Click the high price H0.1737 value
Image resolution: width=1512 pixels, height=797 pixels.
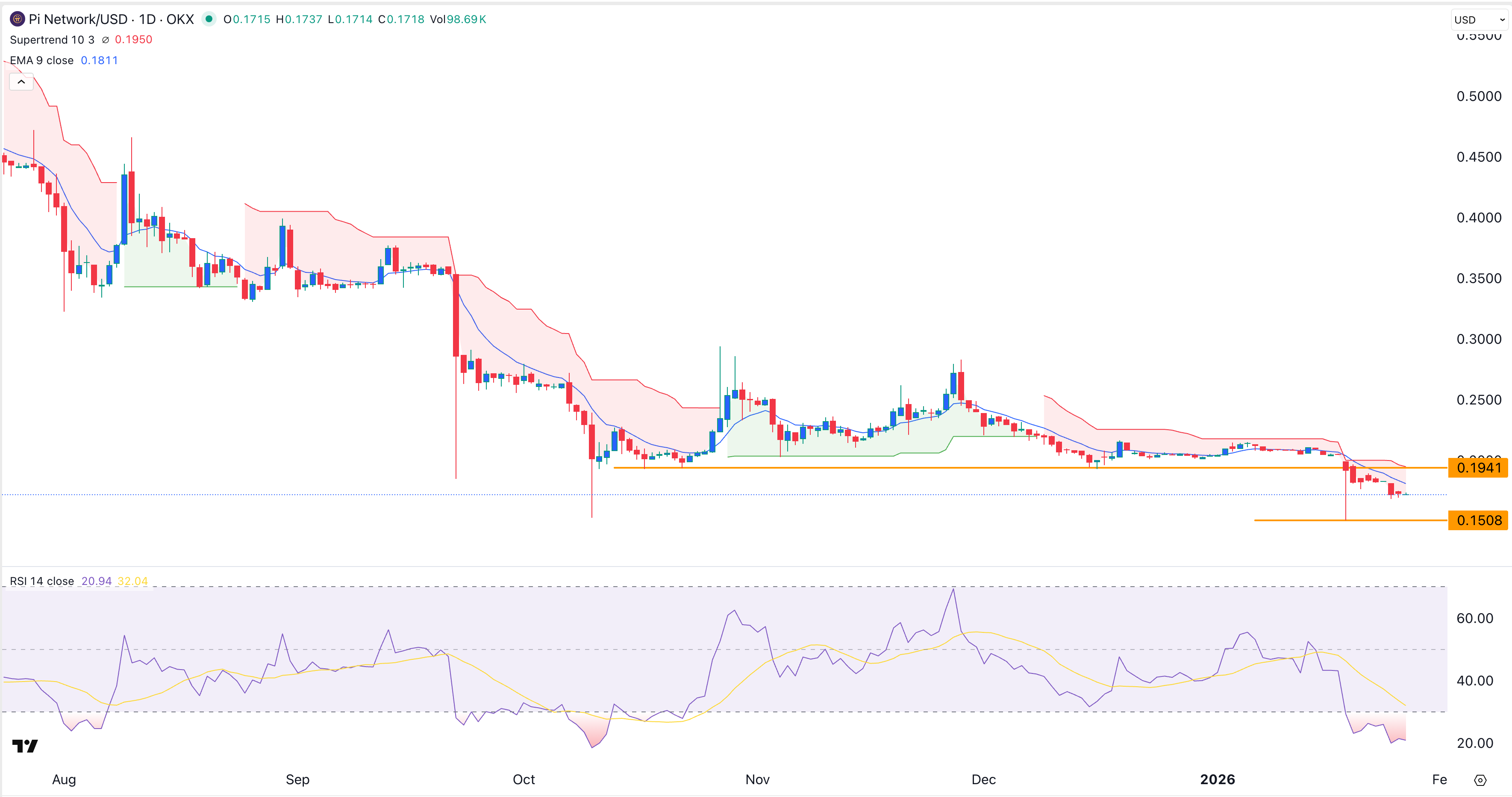(299, 19)
